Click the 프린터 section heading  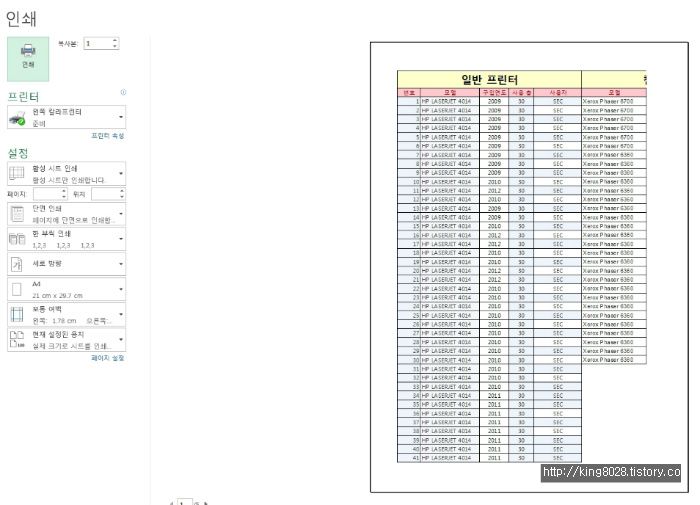[x=23, y=96]
